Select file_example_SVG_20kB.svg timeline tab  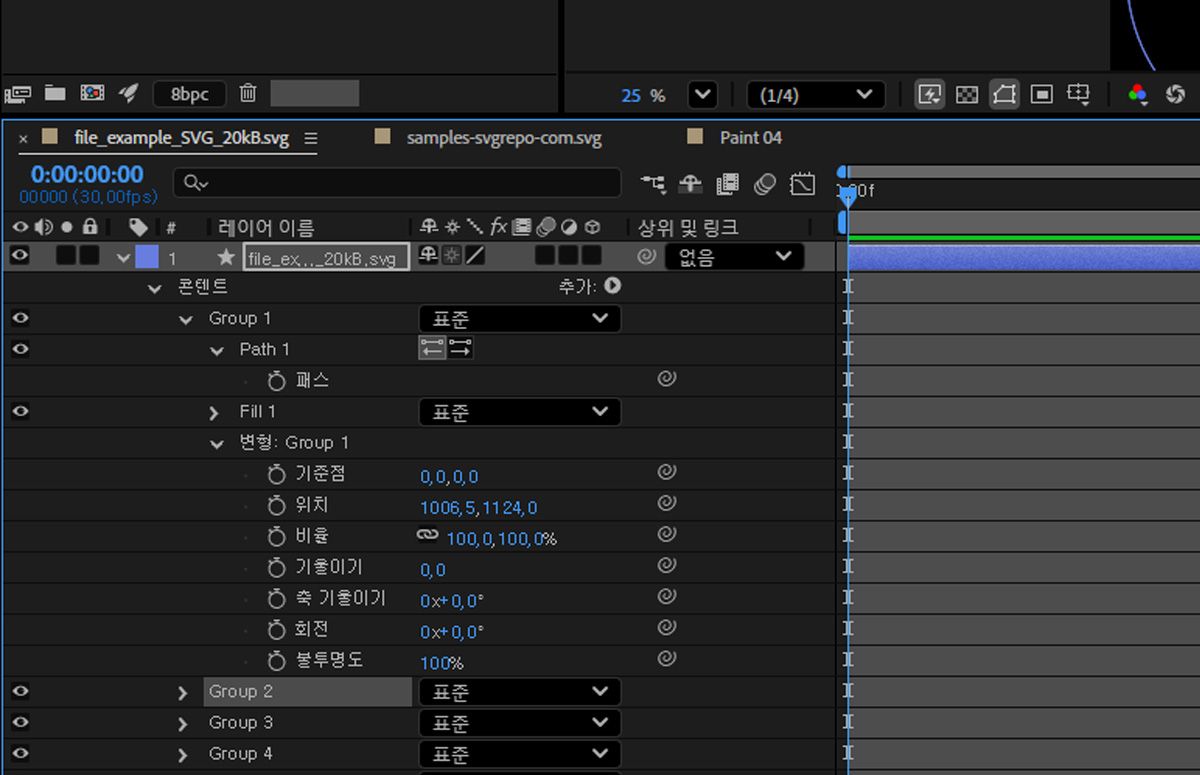[181, 138]
